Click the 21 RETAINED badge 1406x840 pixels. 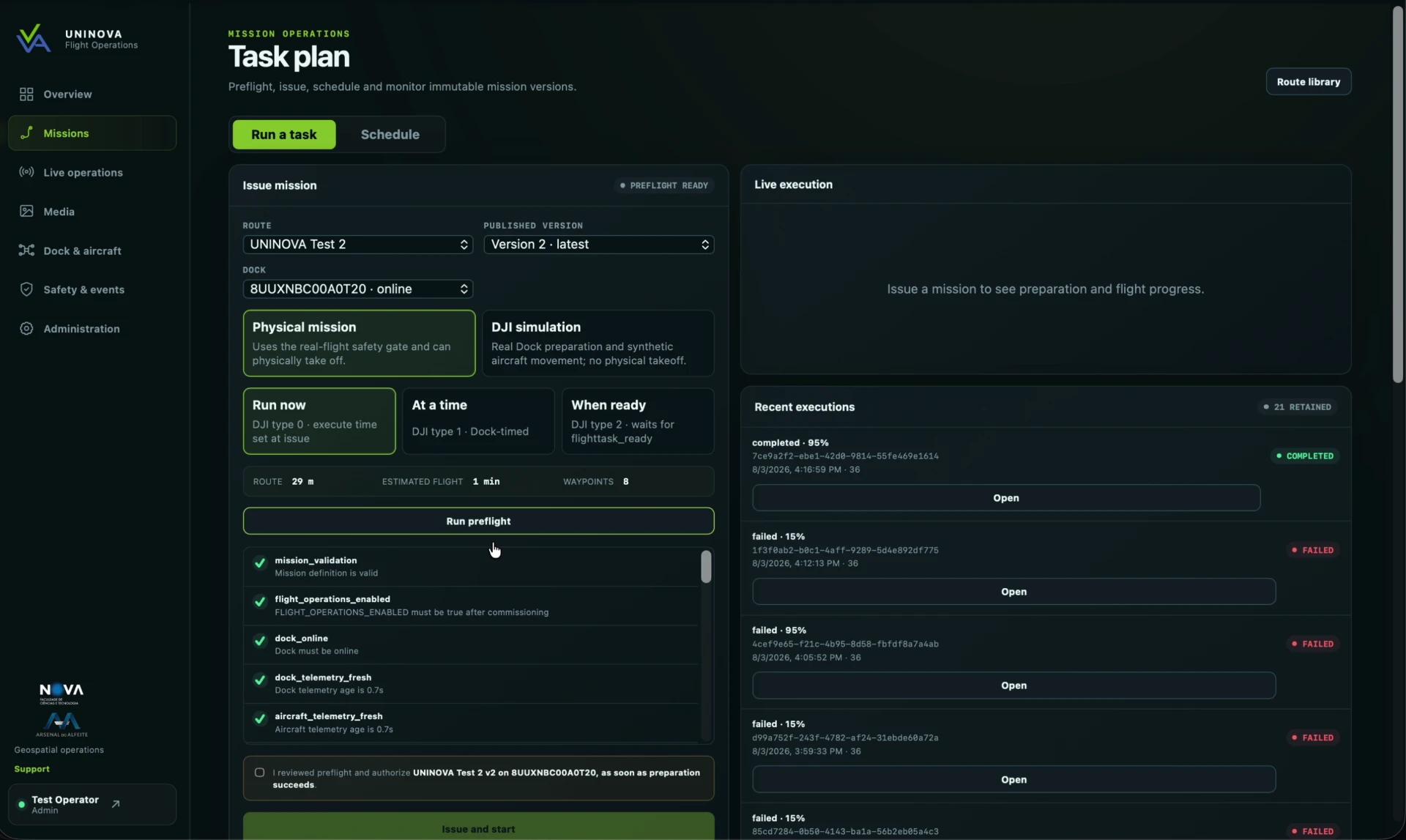(x=1298, y=407)
